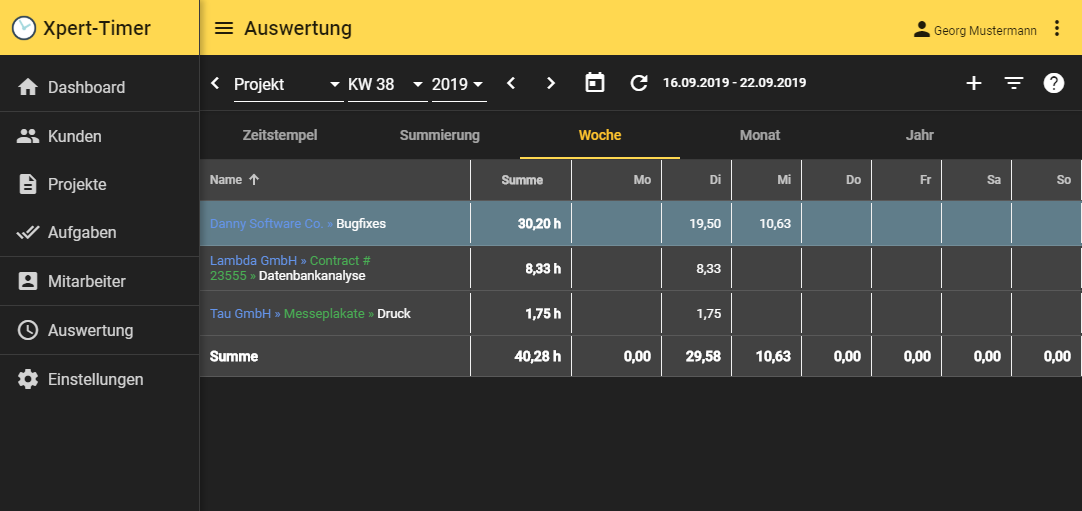This screenshot has height=511, width=1082.
Task: Open the three-dot overflow menu
Action: pyautogui.click(x=1056, y=28)
